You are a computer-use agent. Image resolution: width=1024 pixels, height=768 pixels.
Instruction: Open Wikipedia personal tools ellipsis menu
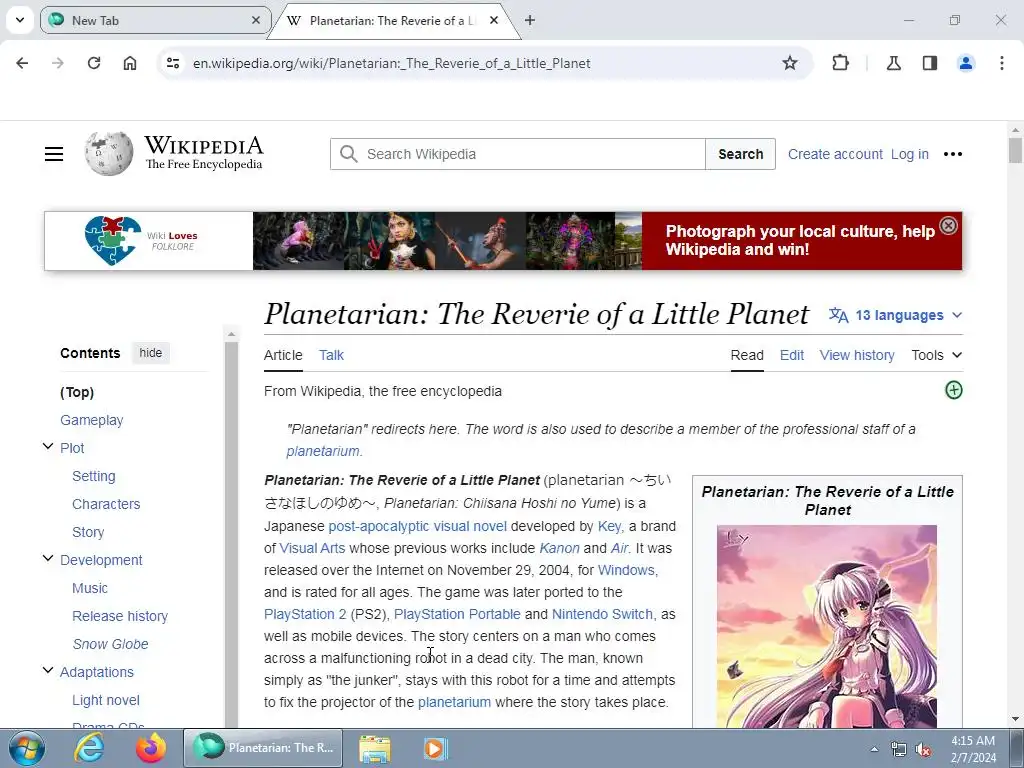click(953, 154)
